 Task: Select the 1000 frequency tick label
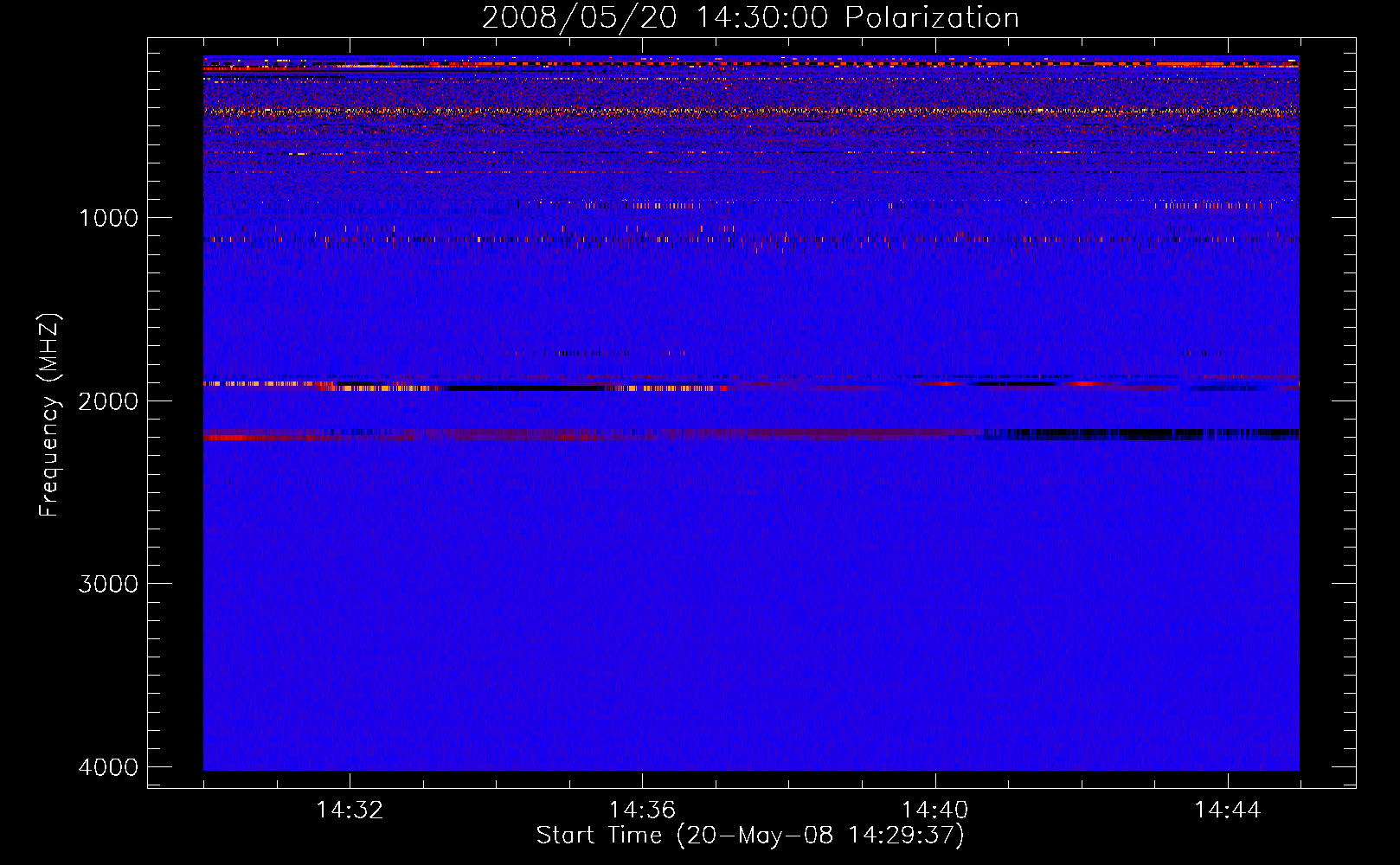click(x=108, y=218)
